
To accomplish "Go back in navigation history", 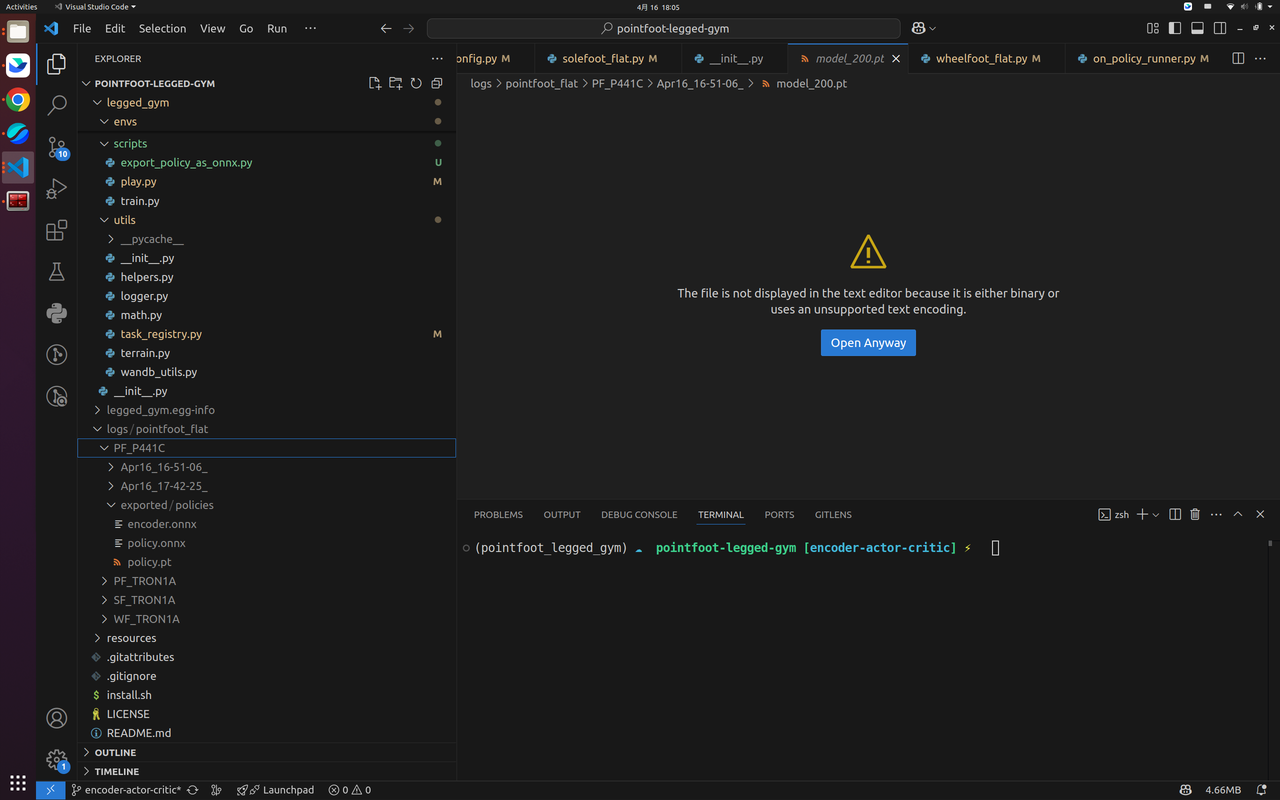I will tap(386, 29).
